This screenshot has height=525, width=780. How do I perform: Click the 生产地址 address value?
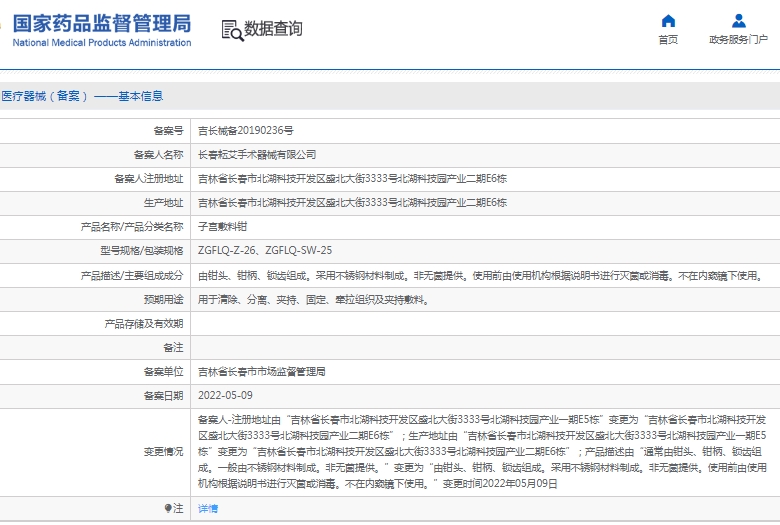coord(352,203)
